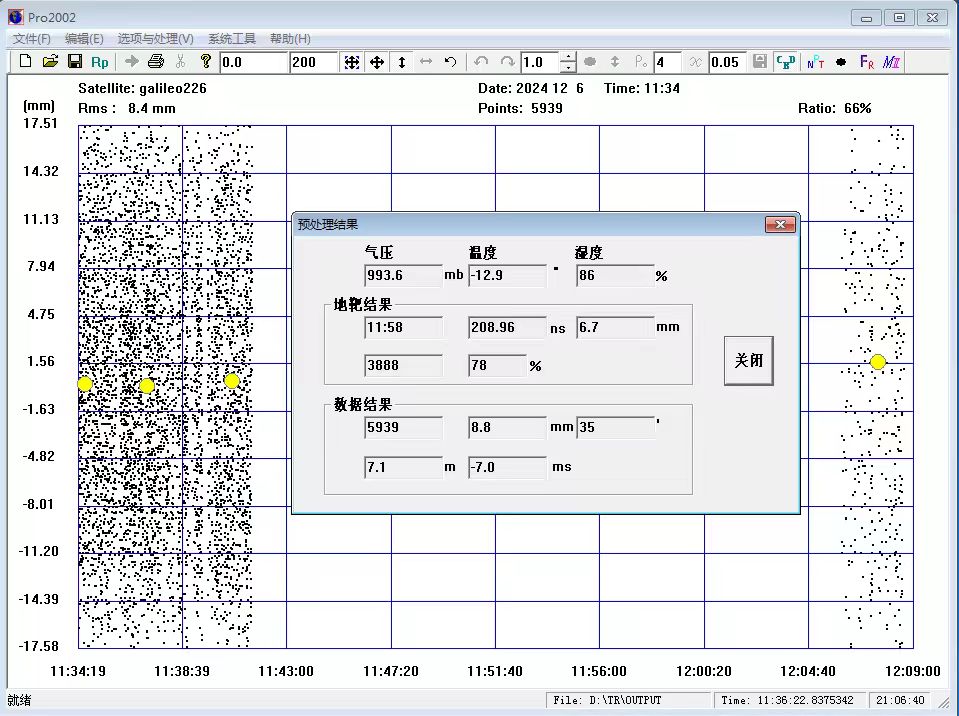Screen dimensions: 959x716
Task: Click the green Rp toolbar icon
Action: click(x=100, y=62)
